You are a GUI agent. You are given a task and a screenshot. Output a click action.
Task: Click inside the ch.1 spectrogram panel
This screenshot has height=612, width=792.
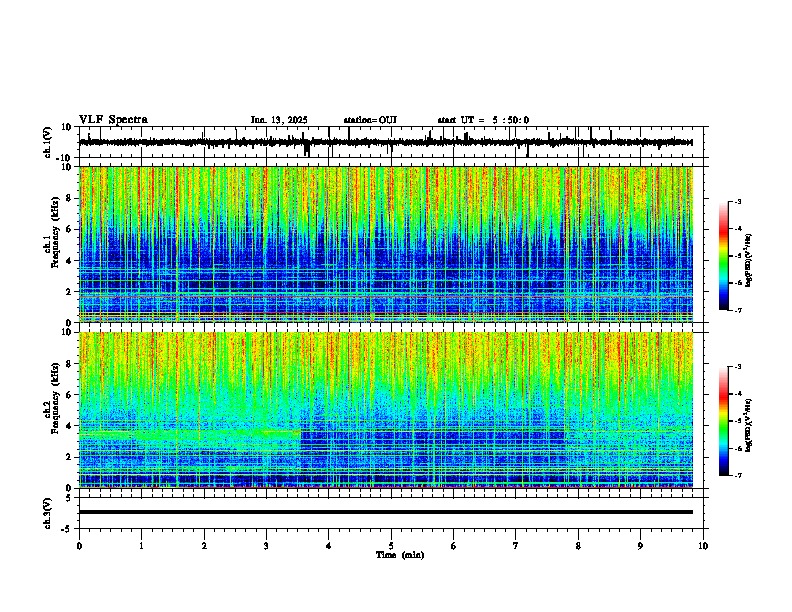[x=386, y=244]
